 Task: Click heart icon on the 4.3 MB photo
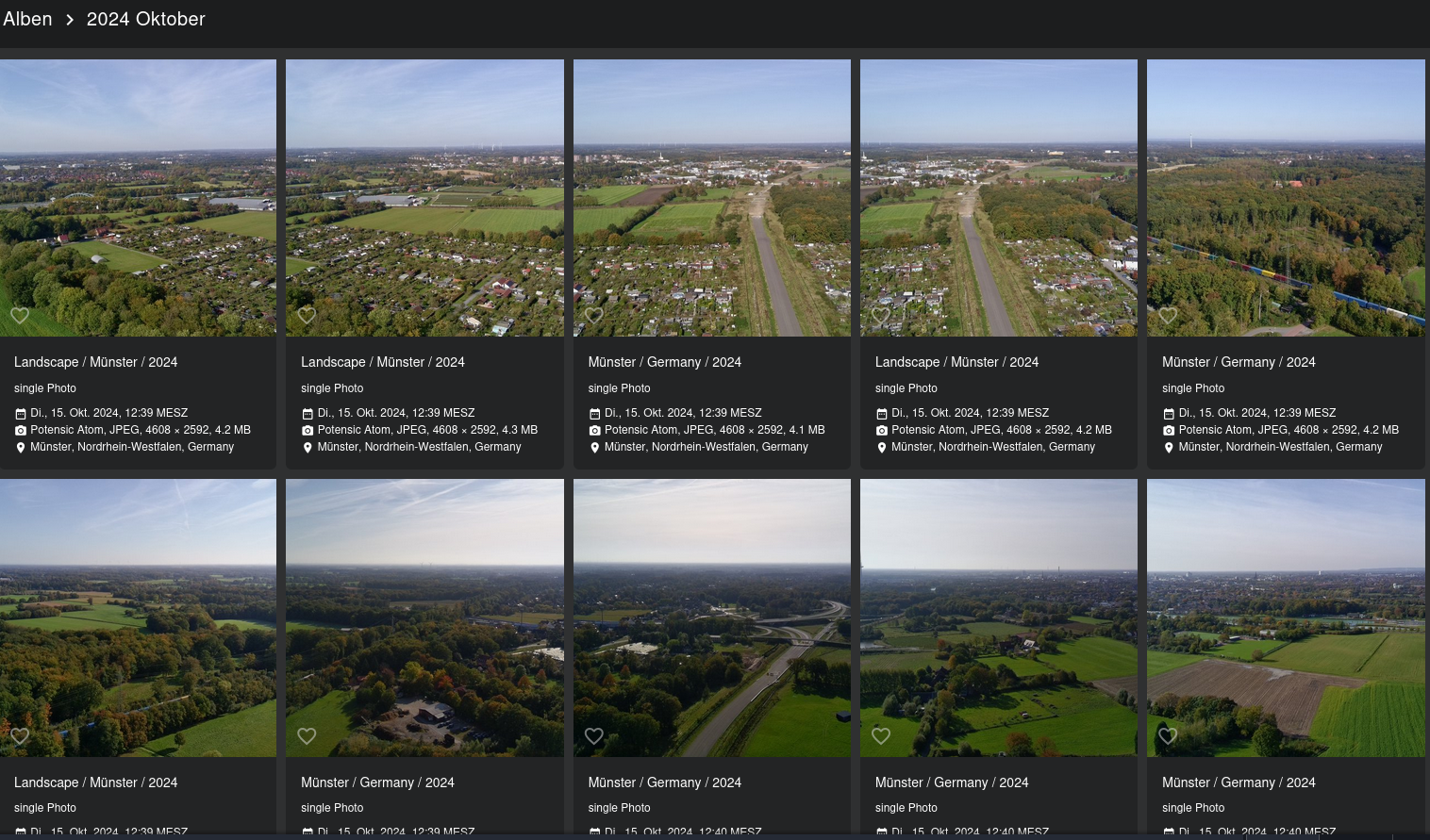click(x=307, y=316)
